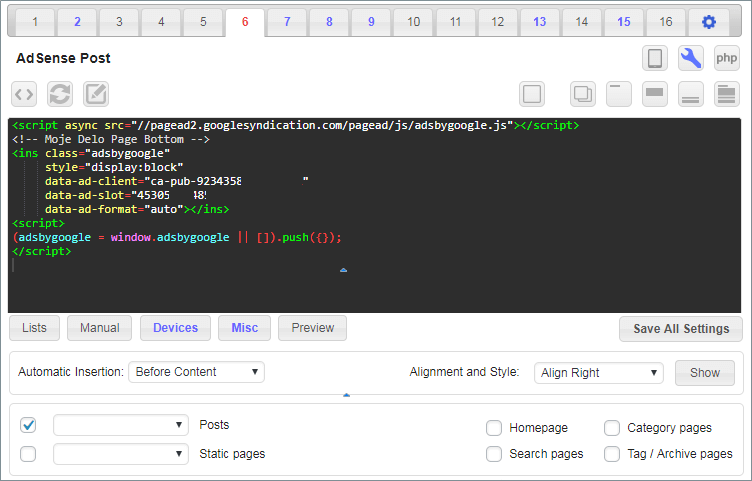
Task: Collapse the code editor with small arrow
Action: pyautogui.click(x=343, y=270)
